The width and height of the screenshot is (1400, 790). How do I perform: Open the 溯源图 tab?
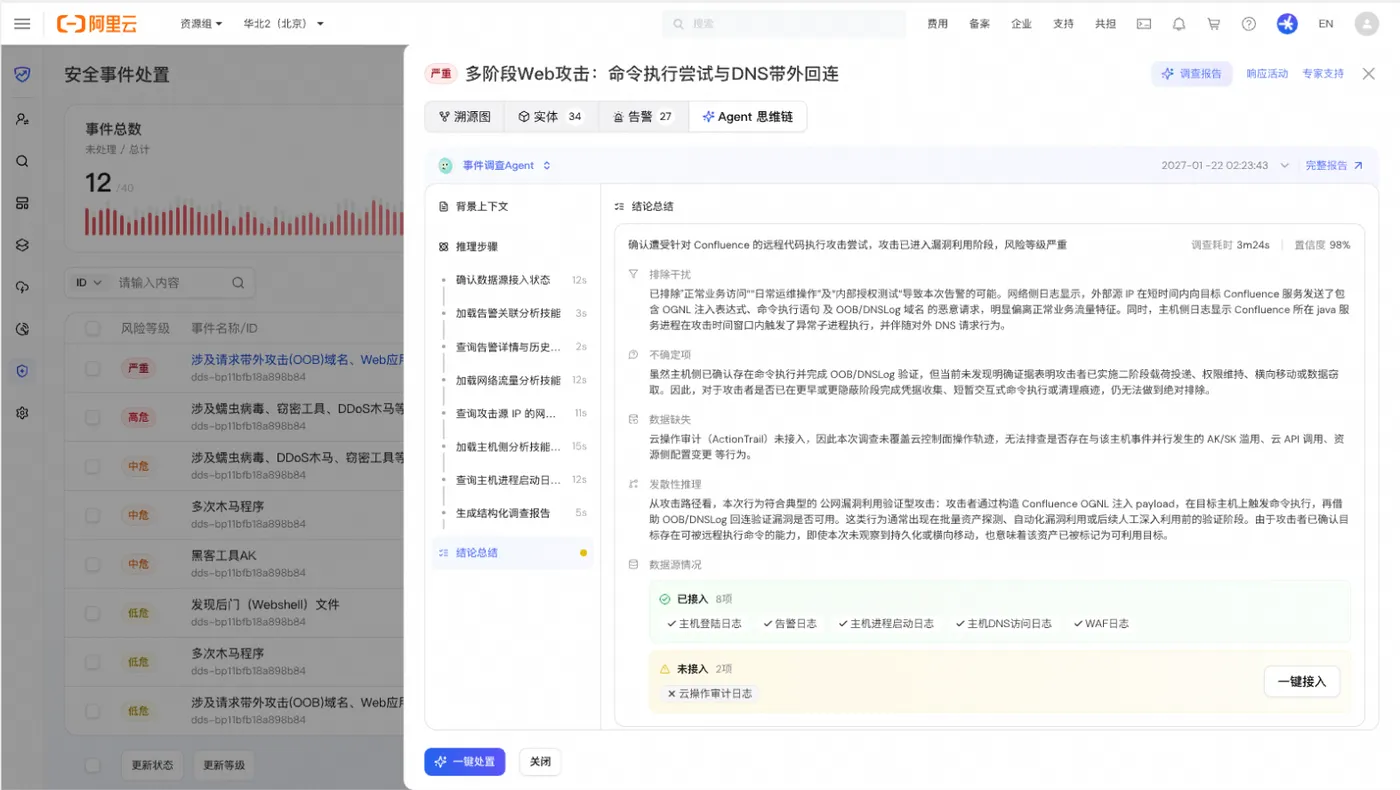pyautogui.click(x=465, y=117)
